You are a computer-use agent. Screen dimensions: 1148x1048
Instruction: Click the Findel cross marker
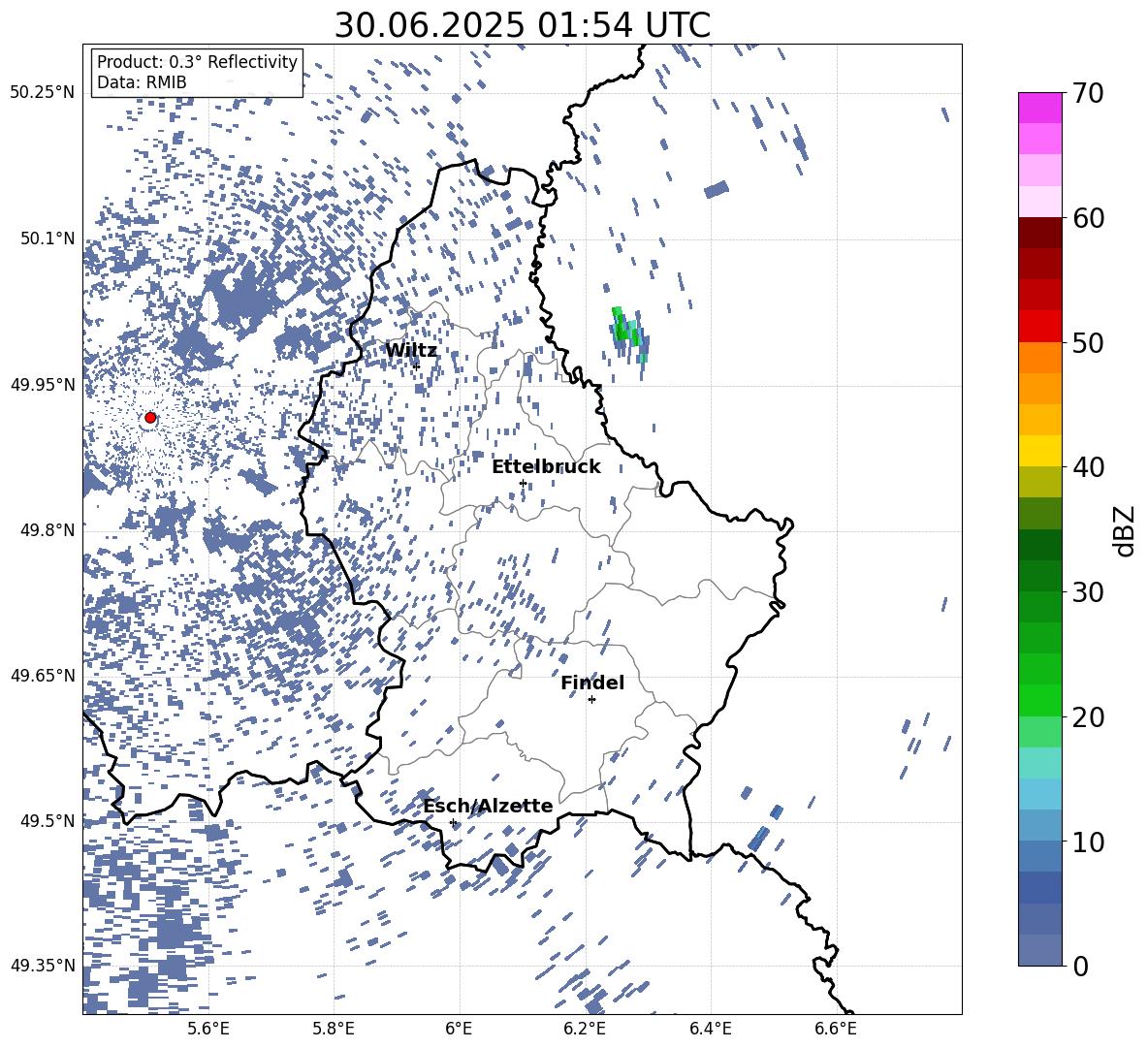tap(591, 700)
